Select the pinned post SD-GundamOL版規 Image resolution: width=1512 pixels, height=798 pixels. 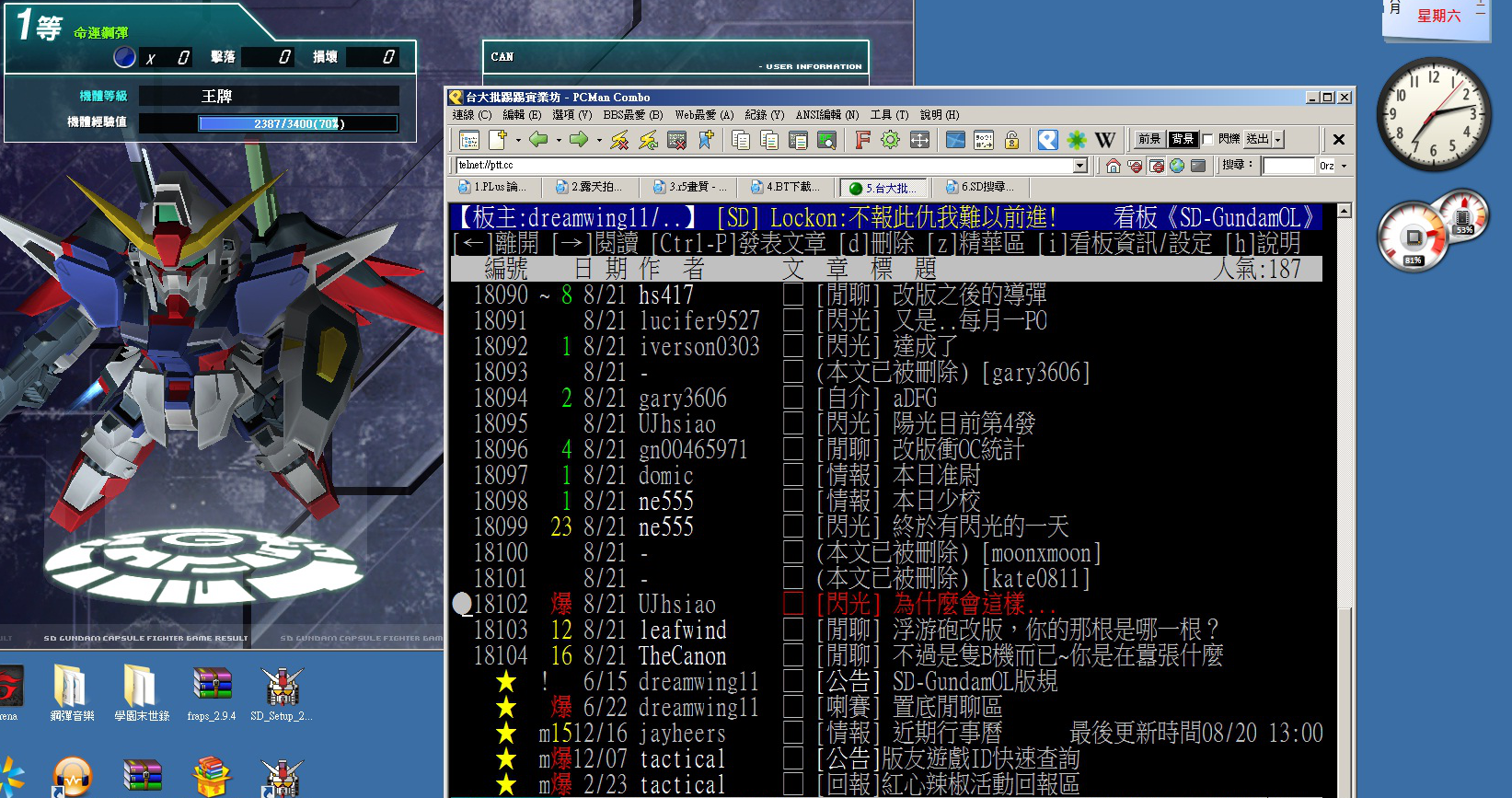coord(887,681)
